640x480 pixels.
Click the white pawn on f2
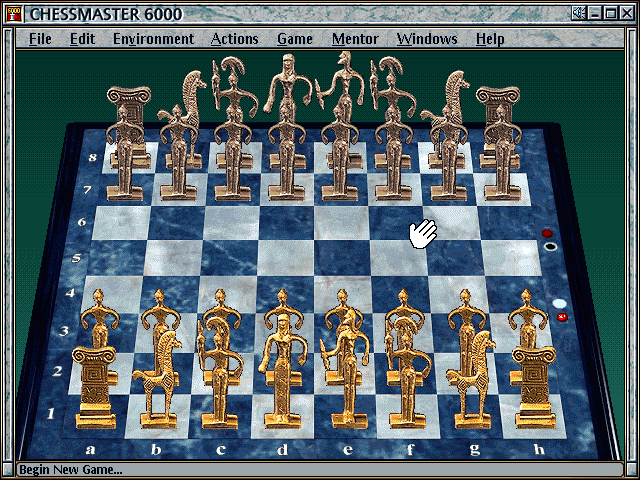click(x=404, y=304)
